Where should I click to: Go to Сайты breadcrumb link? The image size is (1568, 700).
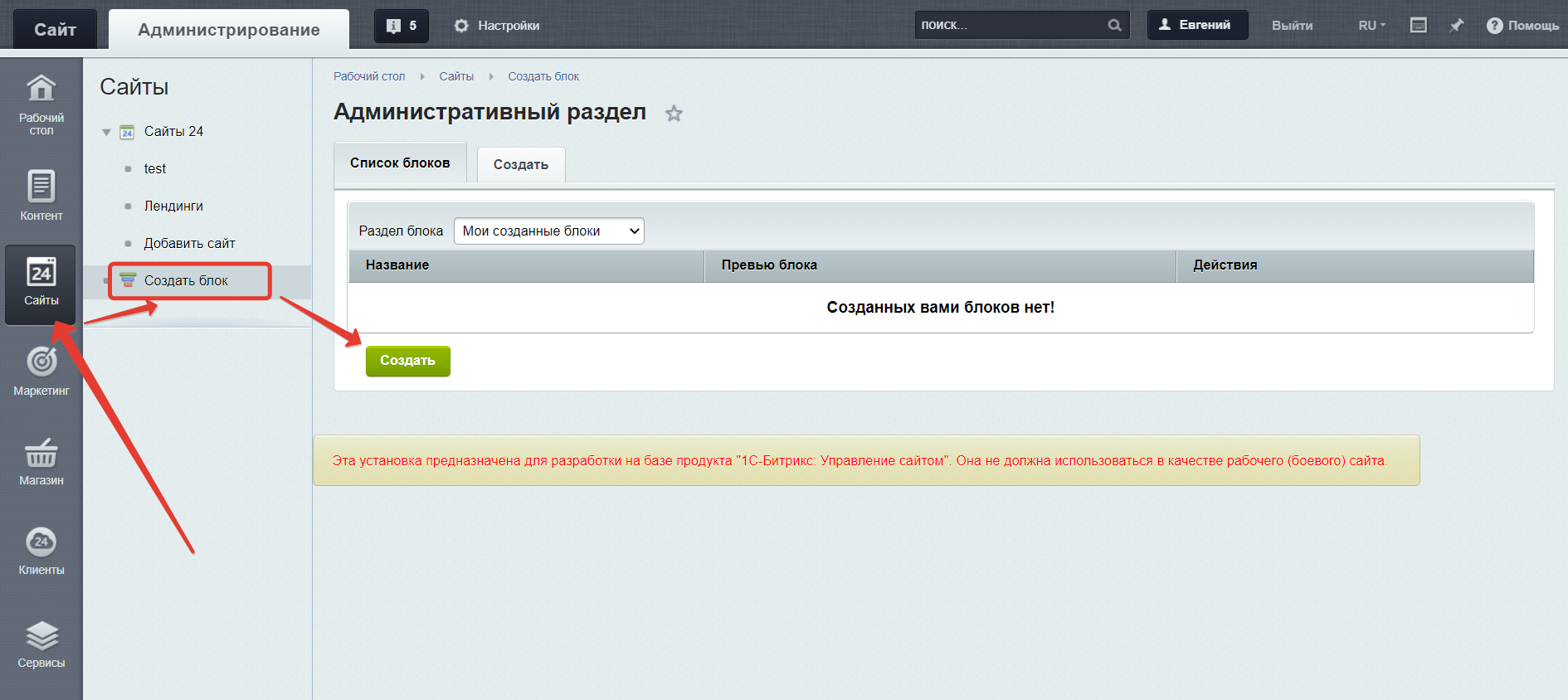pyautogui.click(x=456, y=76)
